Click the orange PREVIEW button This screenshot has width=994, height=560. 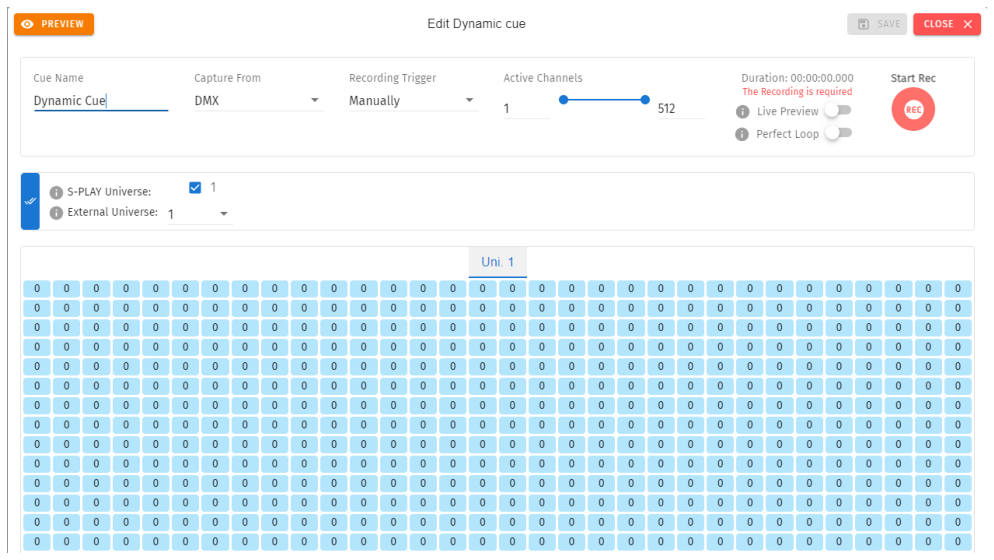click(x=54, y=24)
